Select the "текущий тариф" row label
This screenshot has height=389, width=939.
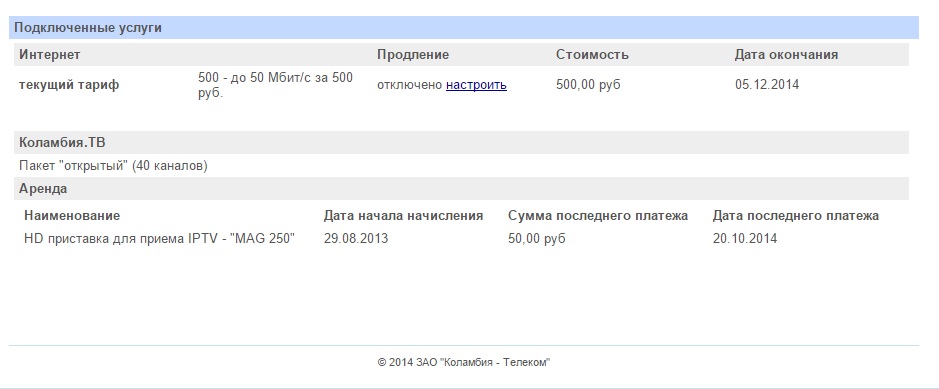click(69, 85)
